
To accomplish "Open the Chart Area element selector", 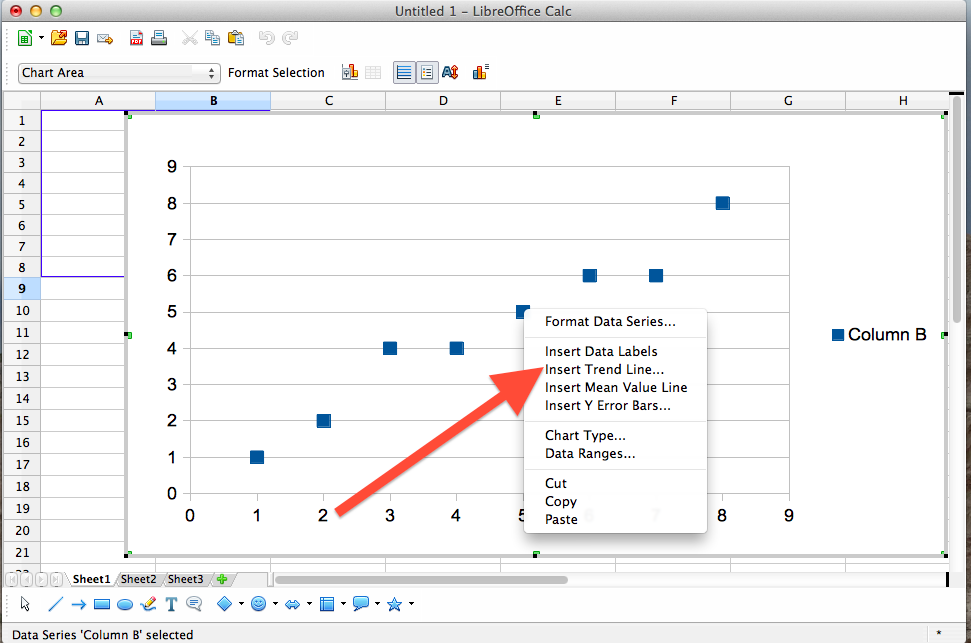I will pyautogui.click(x=119, y=73).
